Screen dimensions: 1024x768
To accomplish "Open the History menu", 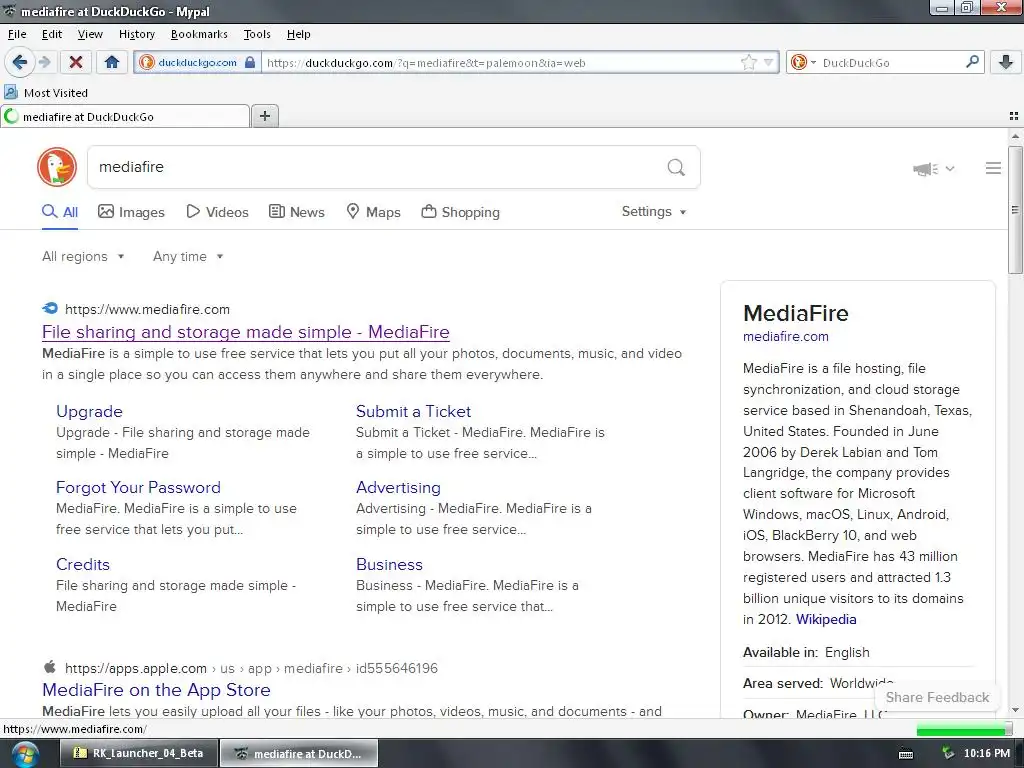I will 136,34.
